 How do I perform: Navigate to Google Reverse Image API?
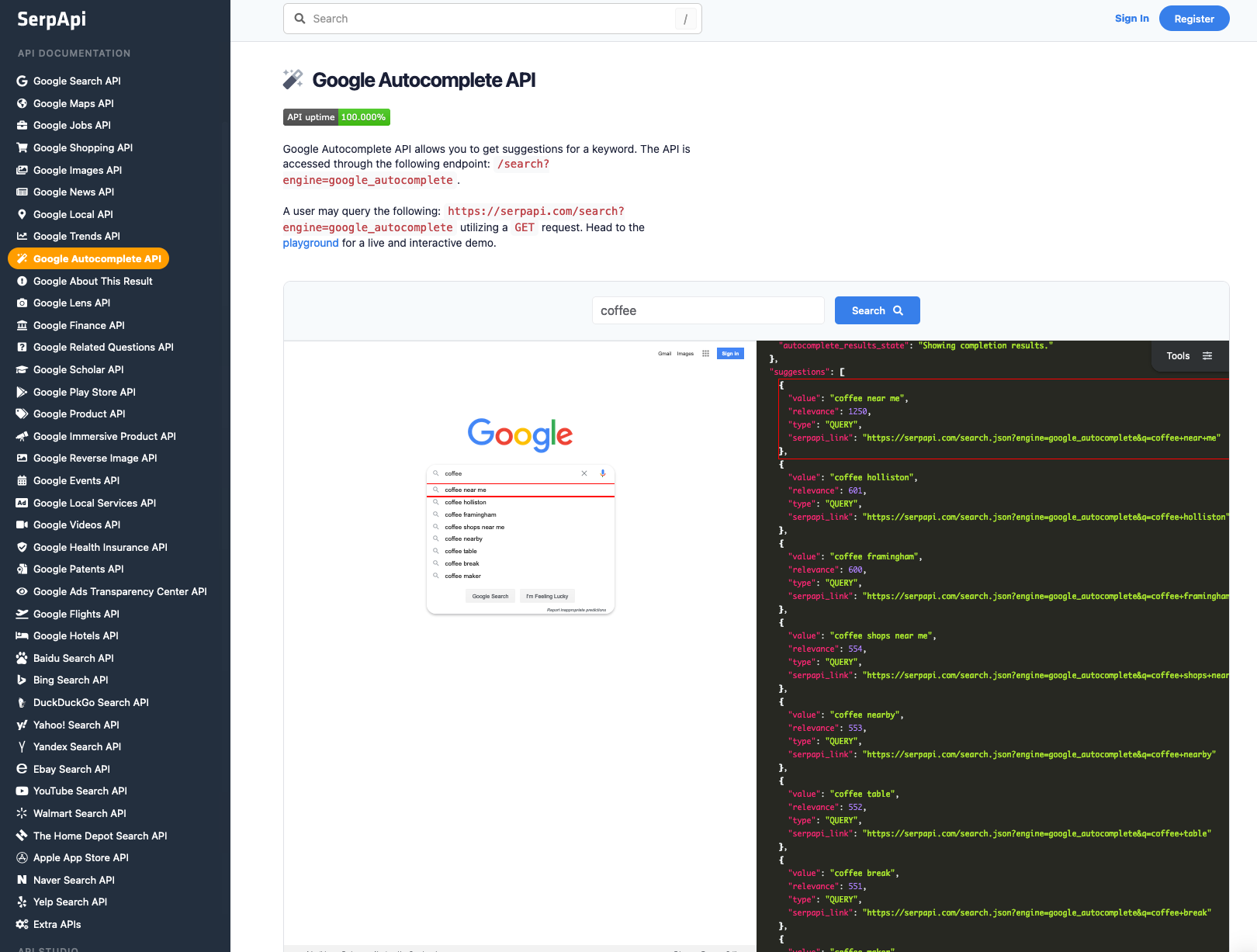click(x=95, y=458)
